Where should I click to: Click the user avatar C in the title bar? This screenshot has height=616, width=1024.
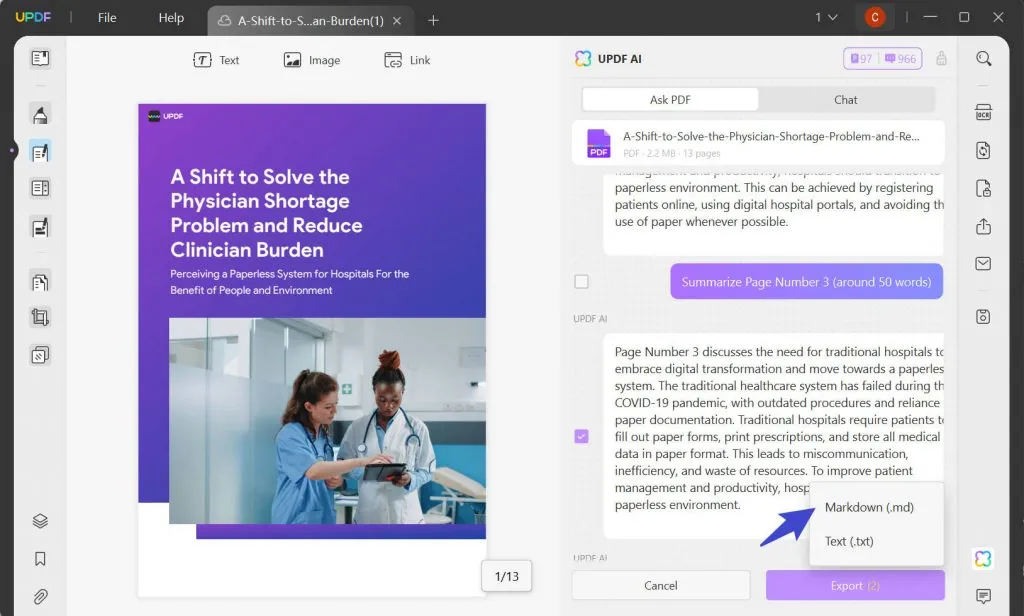click(x=875, y=18)
